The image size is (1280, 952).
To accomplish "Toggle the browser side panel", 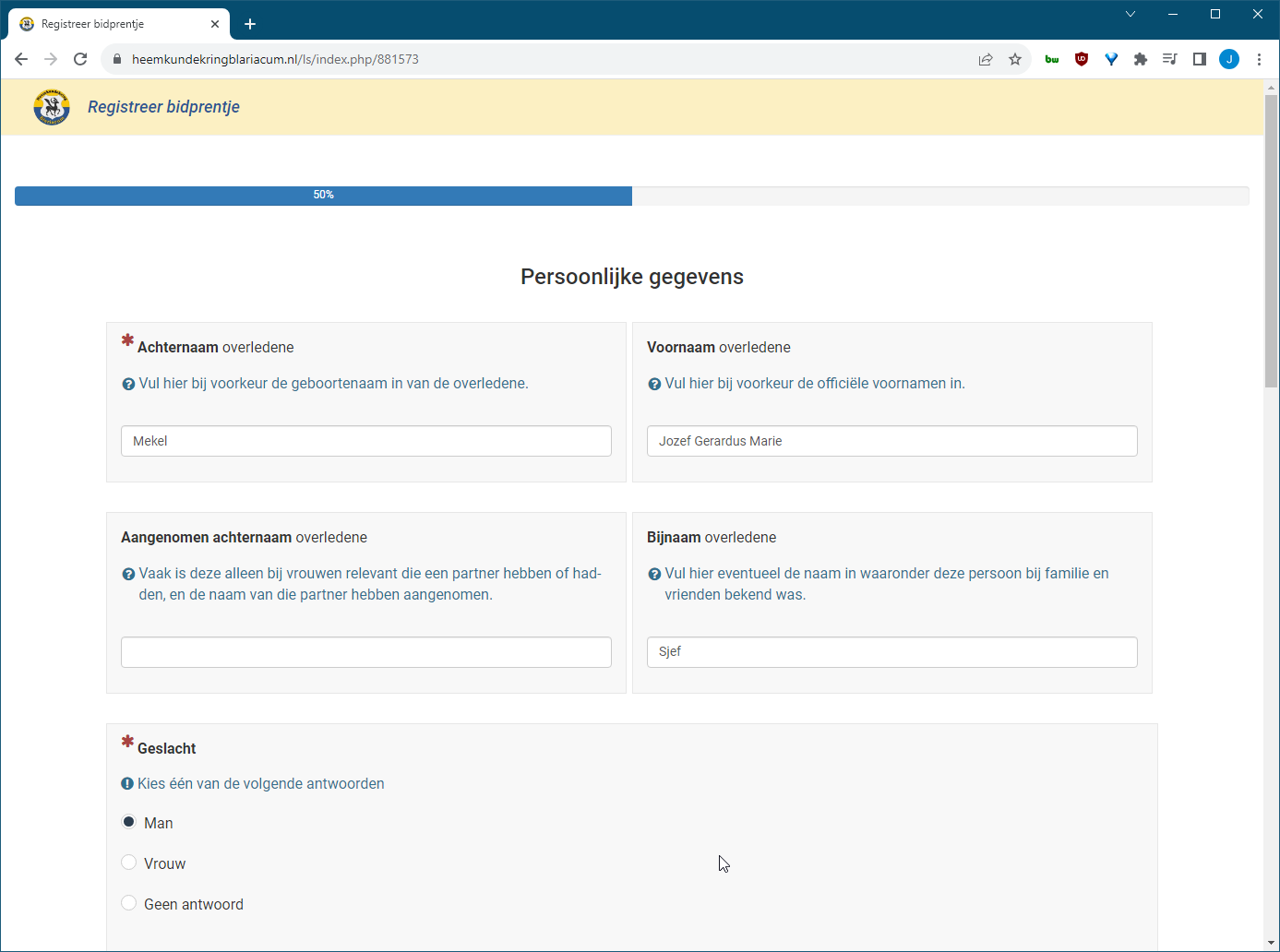I will [1200, 59].
